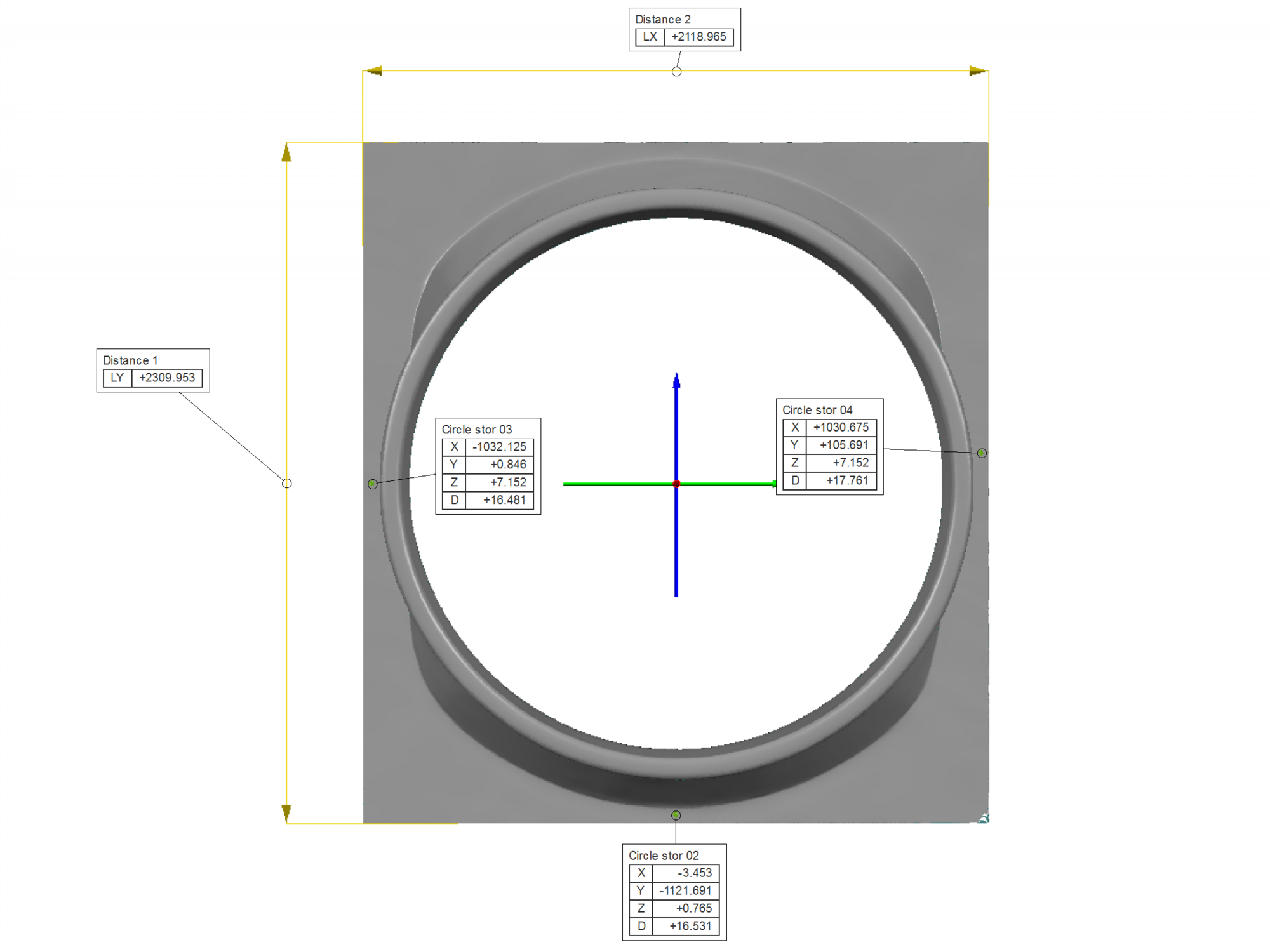This screenshot has height=952, width=1270.
Task: Select Y value -1121.691 in Circle stor 02
Action: coord(685,890)
